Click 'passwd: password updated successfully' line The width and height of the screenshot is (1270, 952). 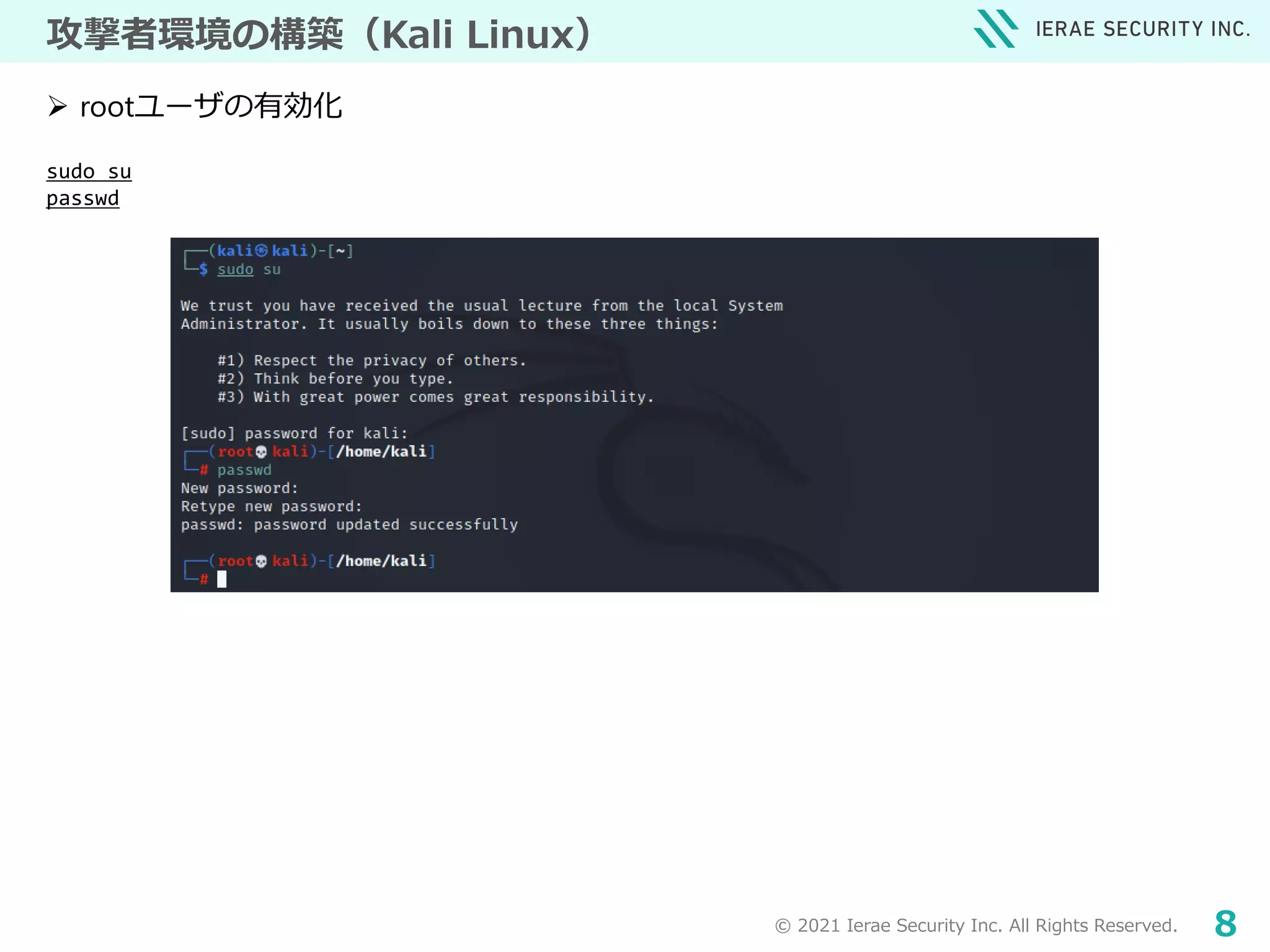point(349,525)
